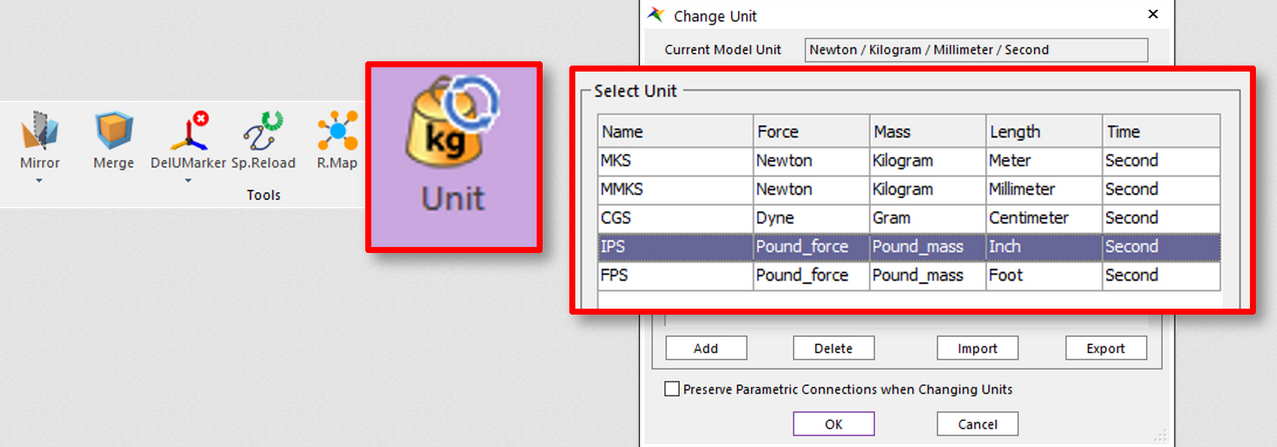
Task: Click the Current Model Unit field
Action: (x=976, y=49)
